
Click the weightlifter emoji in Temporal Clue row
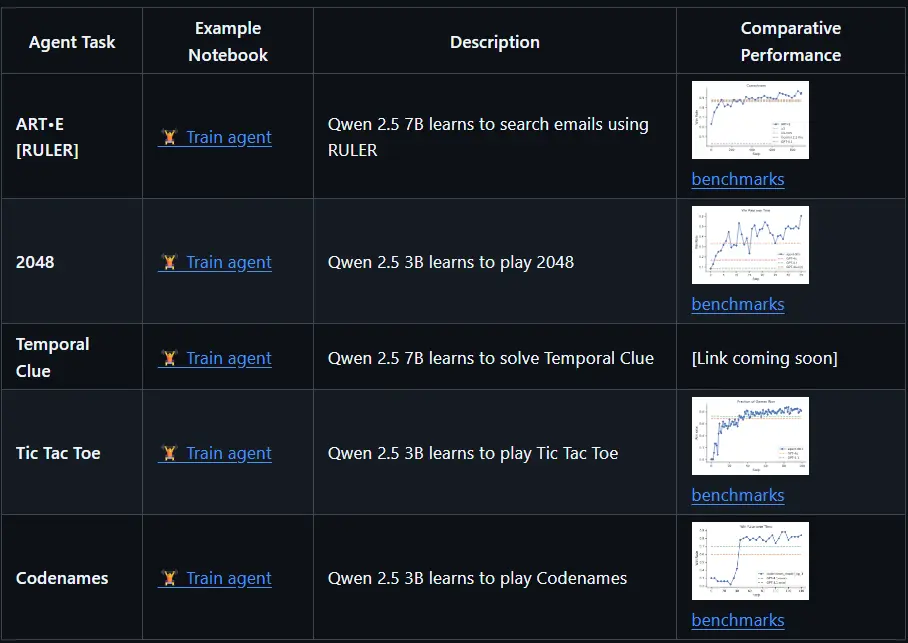[x=169, y=358]
